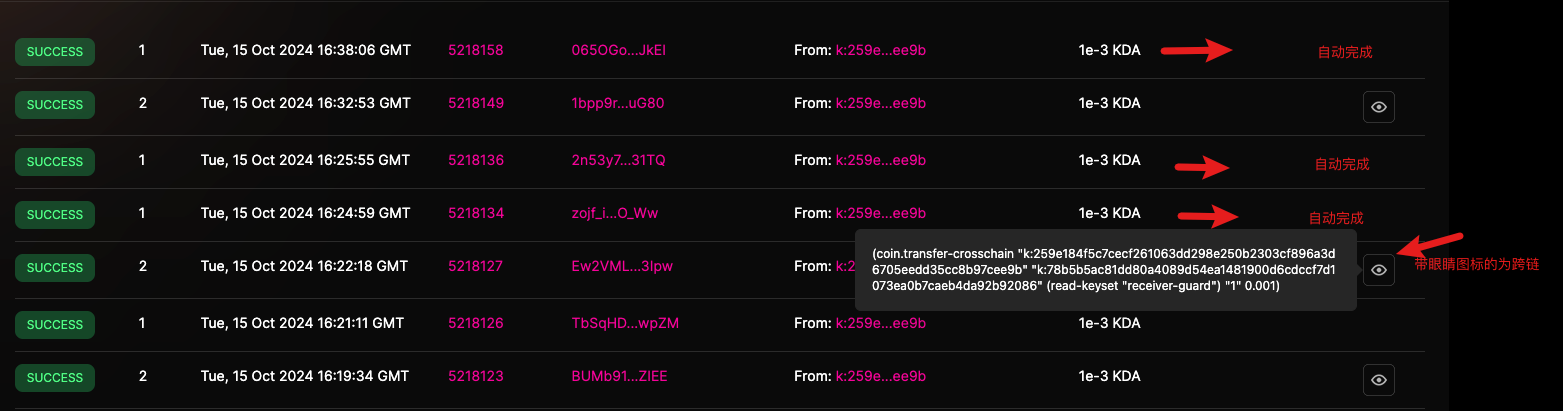Click eye icon beside the crosschain tooltip
This screenshot has width=1563, height=411.
pos(1379,269)
